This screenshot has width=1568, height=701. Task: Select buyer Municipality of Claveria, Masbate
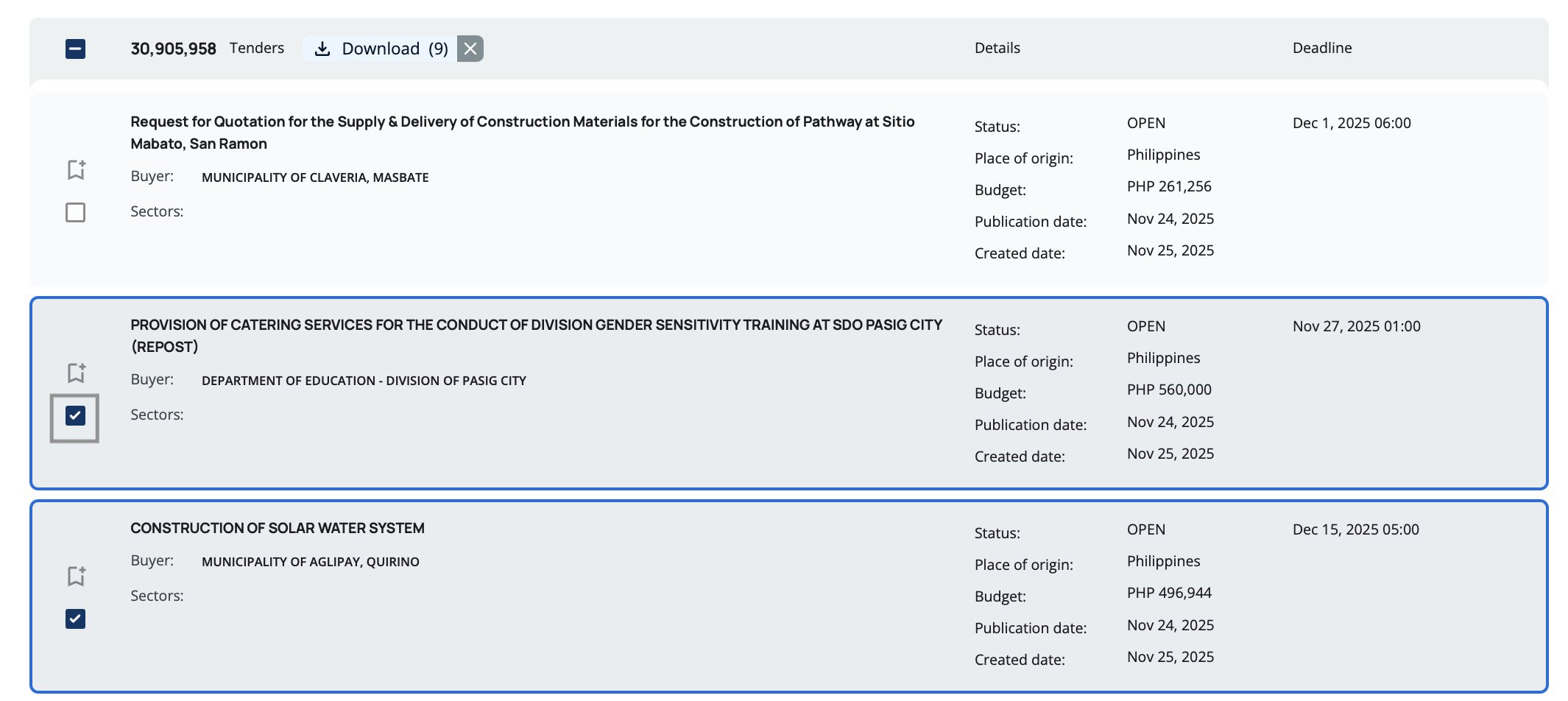tap(315, 177)
